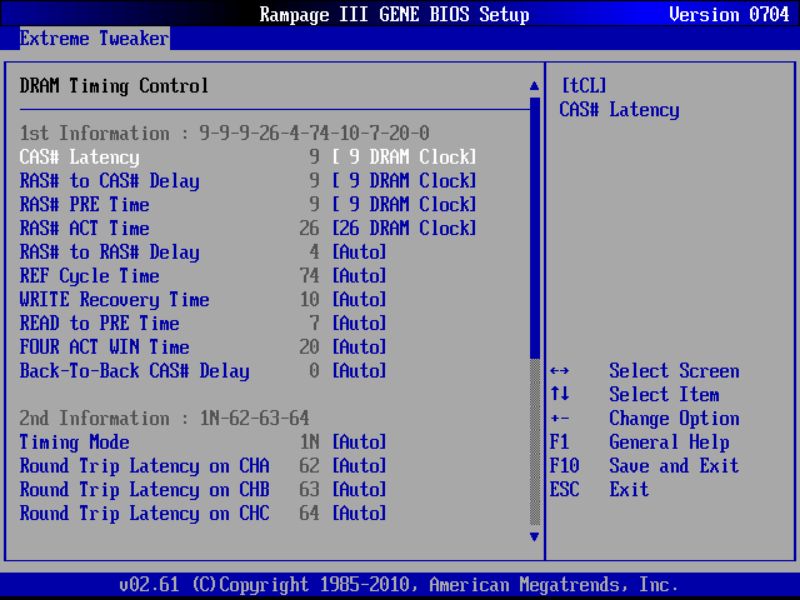800x600 pixels.
Task: Click the 2nd Information summary line
Action: [x=164, y=418]
